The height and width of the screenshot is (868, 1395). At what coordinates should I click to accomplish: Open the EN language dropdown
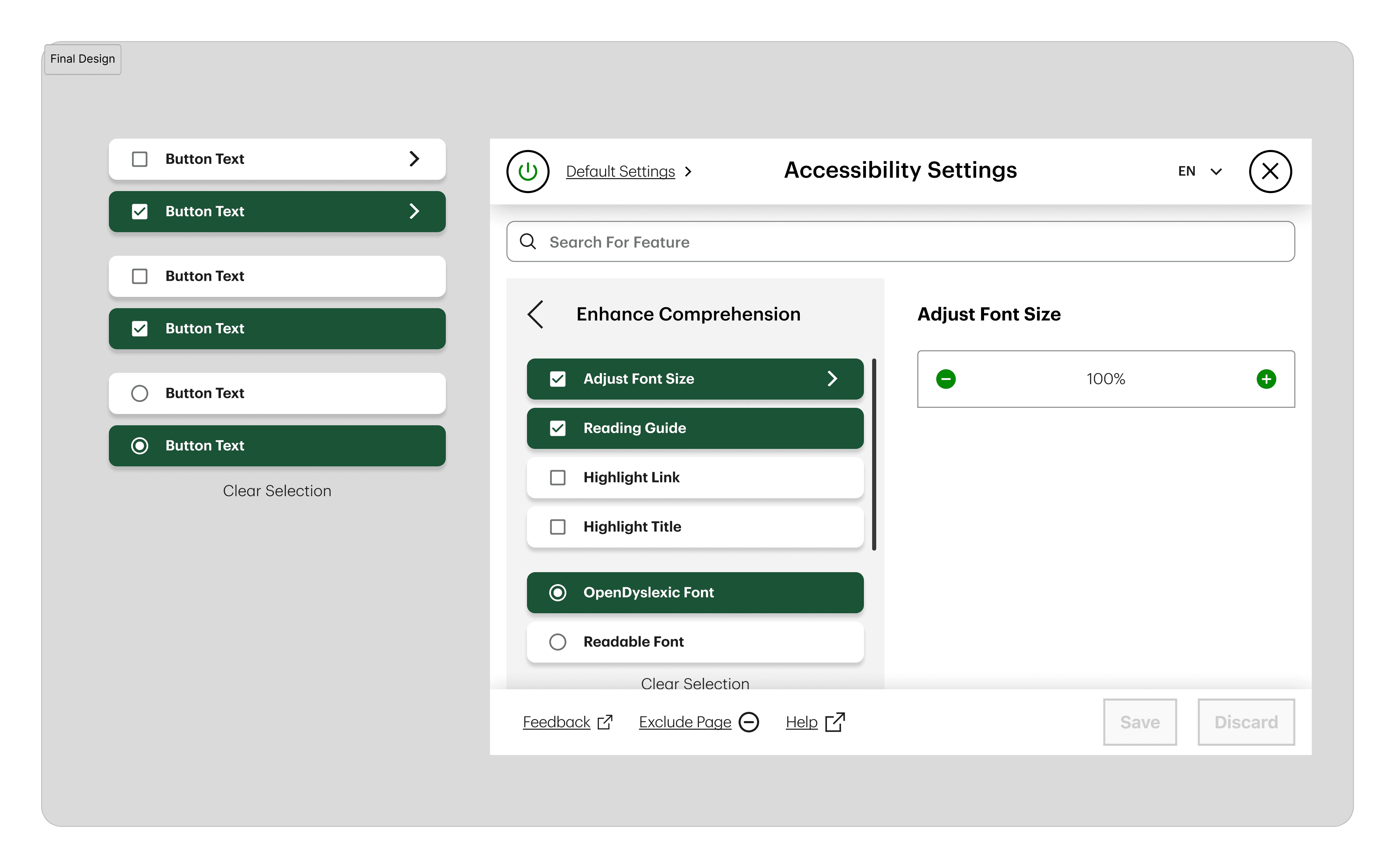[x=1200, y=171]
